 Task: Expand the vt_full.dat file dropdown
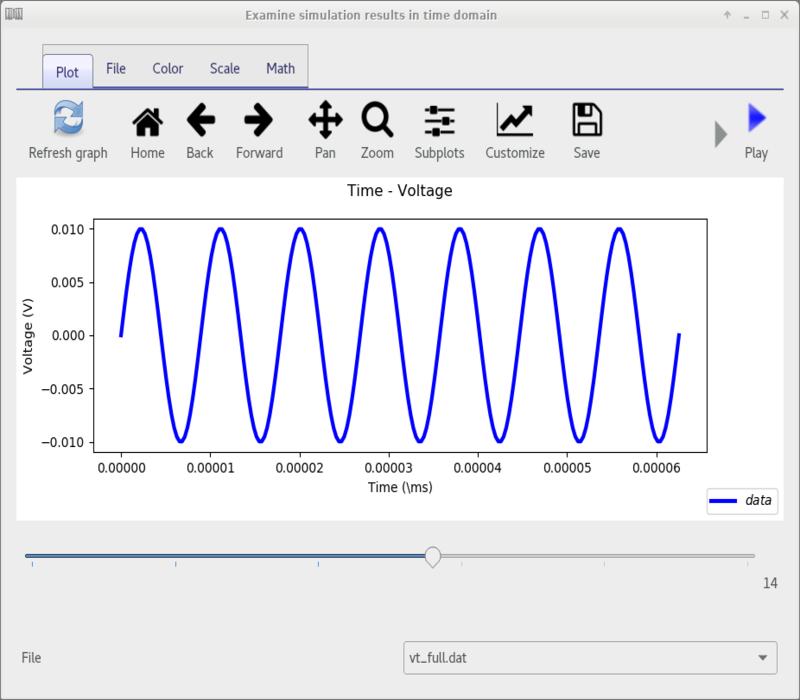(x=590, y=658)
